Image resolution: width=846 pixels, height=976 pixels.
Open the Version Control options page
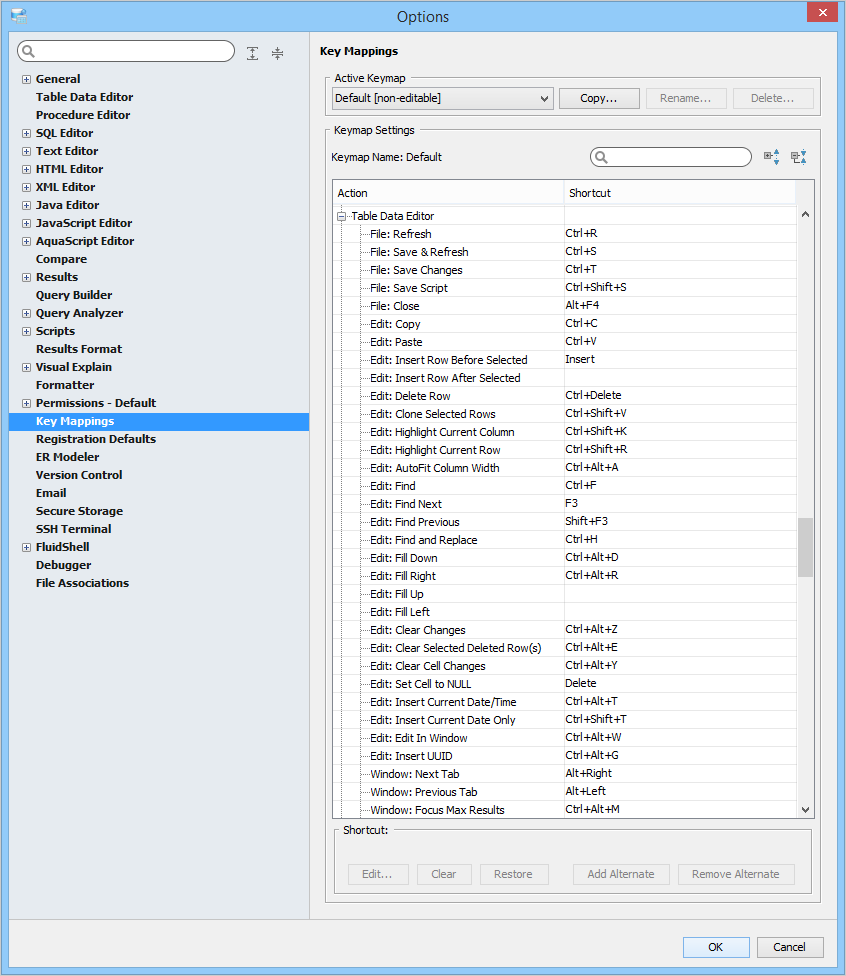[79, 476]
